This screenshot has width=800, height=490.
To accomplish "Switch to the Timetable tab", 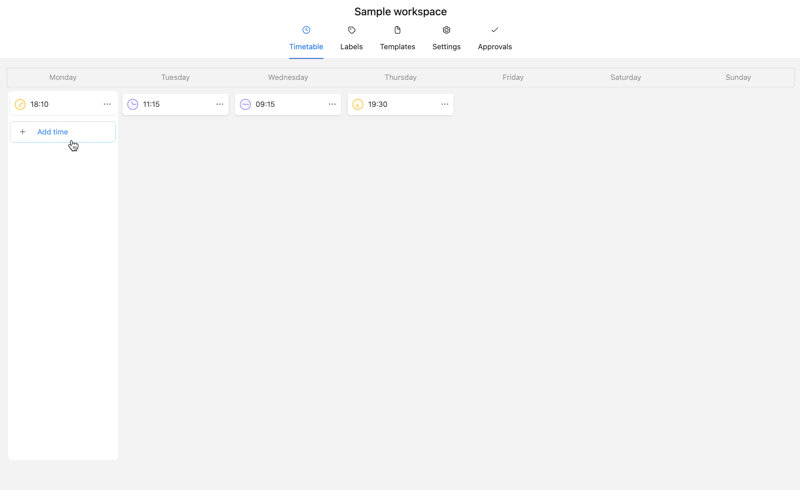I will click(306, 46).
